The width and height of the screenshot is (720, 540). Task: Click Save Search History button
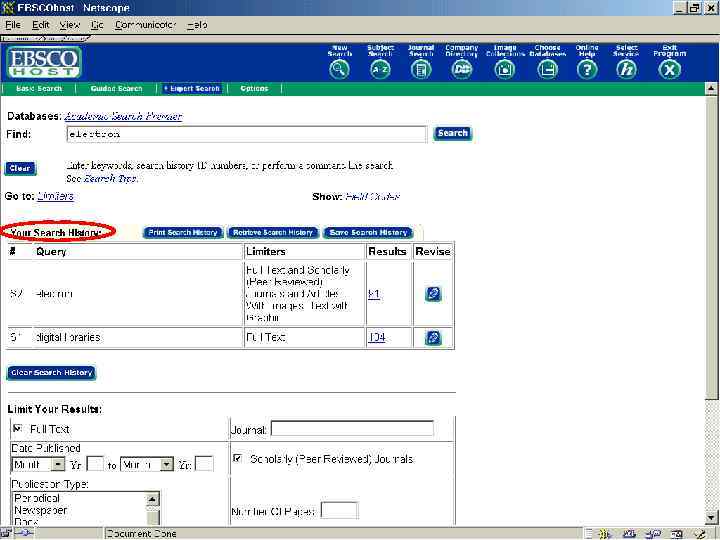point(368,233)
